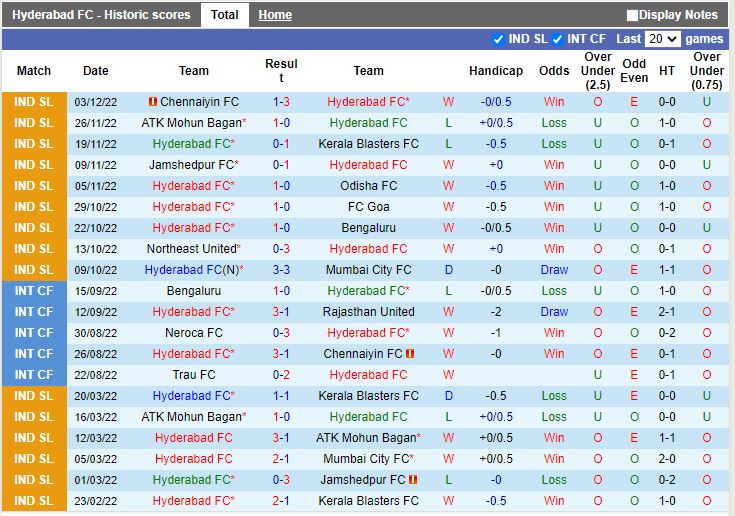This screenshot has width=735, height=516.
Task: Click ATK Mohun Bagan team in 26/11/22 row
Action: click(x=191, y=123)
